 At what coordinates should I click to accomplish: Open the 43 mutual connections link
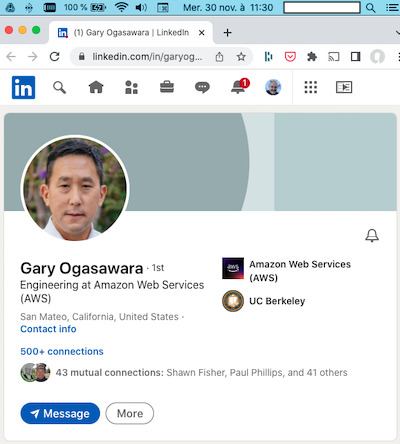pos(202,372)
